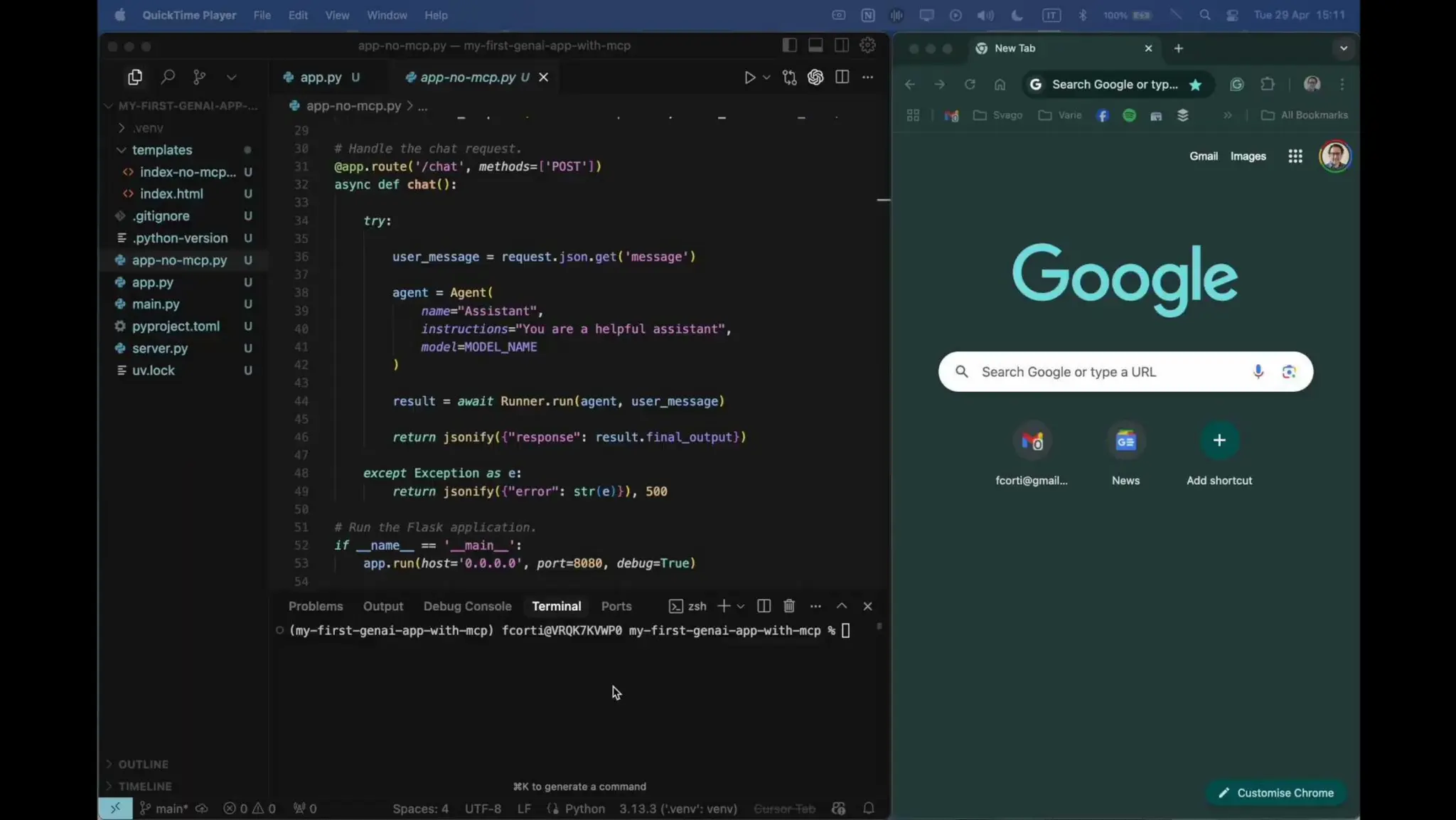The width and height of the screenshot is (1456, 820).
Task: Click the Run Python File play icon
Action: click(749, 78)
